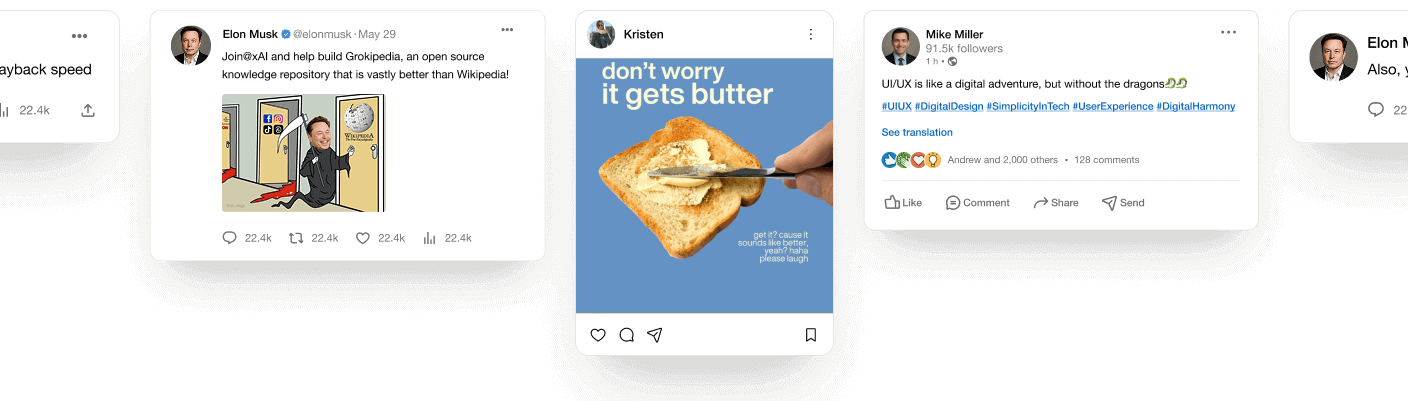Click Comment on Mike Miller's LinkedIn post
Image resolution: width=1408 pixels, height=401 pixels.
pos(977,202)
